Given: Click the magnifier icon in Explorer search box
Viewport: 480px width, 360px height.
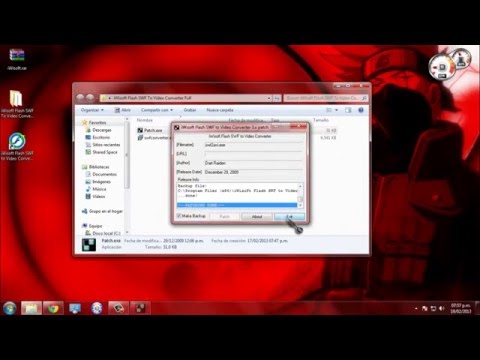Looking at the screenshot, I should pos(364,98).
